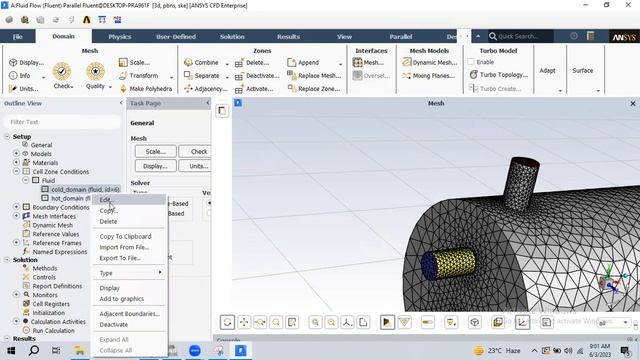
Task: Click the Scale button in Task Page
Action: pyautogui.click(x=156, y=151)
